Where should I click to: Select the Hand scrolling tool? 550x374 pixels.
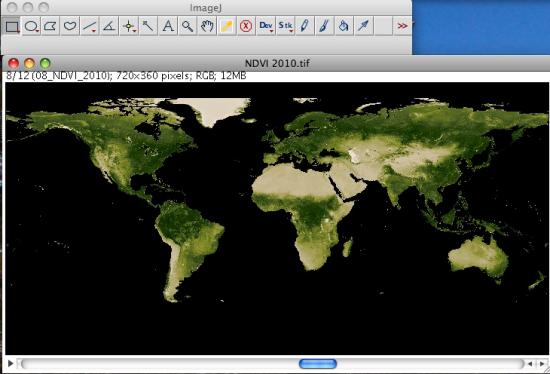click(x=207, y=26)
